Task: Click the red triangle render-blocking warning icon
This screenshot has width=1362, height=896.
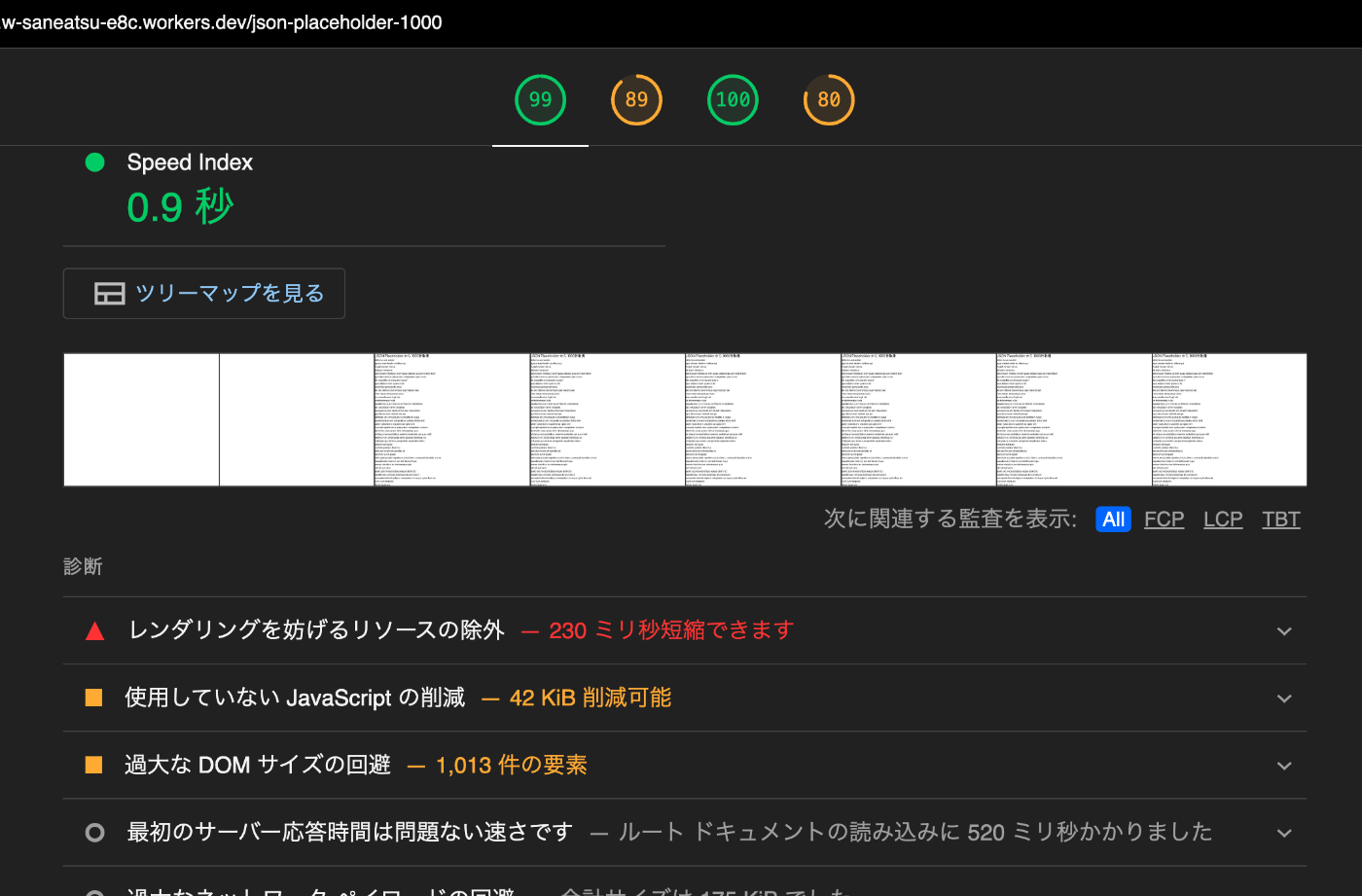Action: click(94, 631)
